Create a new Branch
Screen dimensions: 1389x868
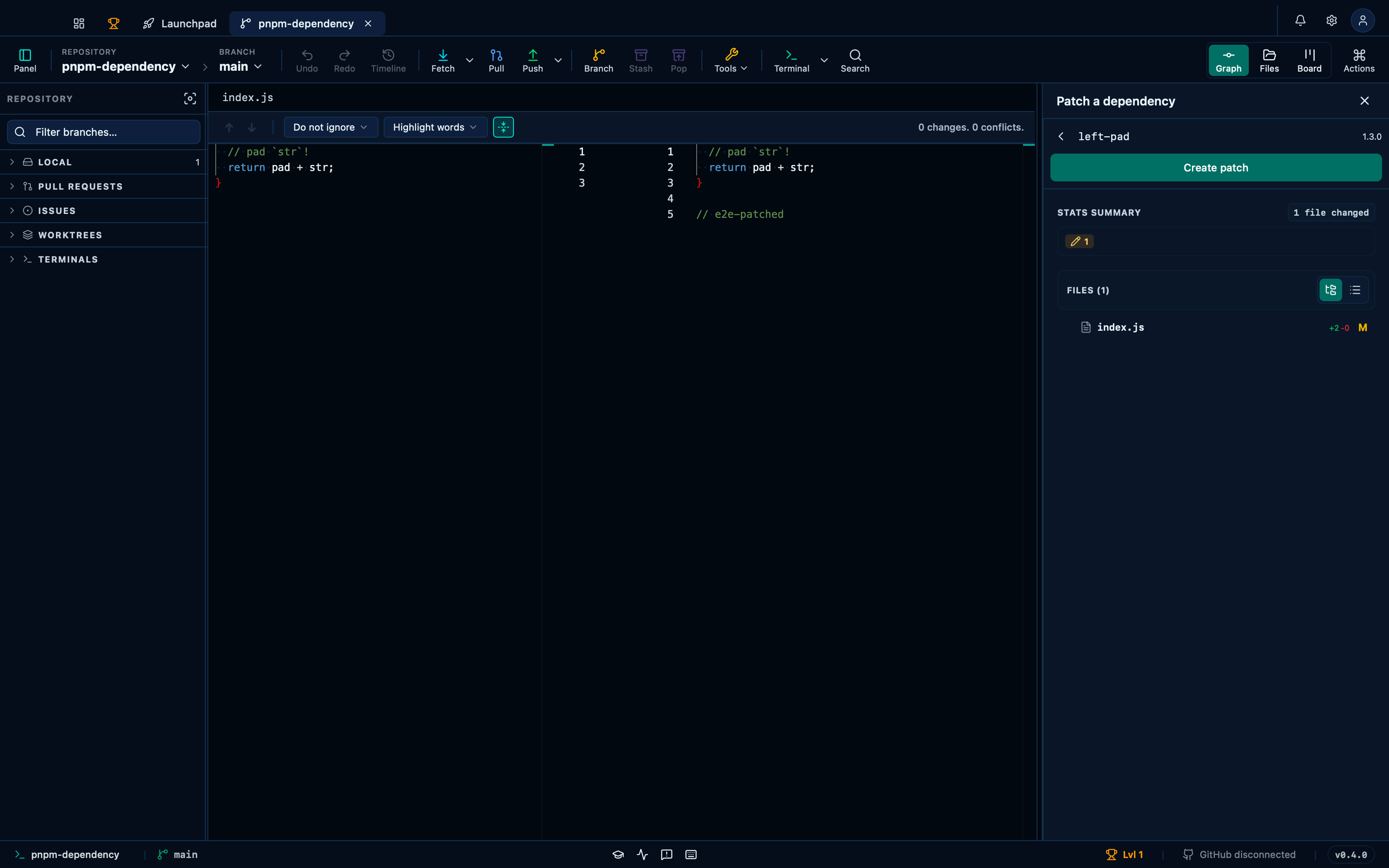click(x=599, y=60)
